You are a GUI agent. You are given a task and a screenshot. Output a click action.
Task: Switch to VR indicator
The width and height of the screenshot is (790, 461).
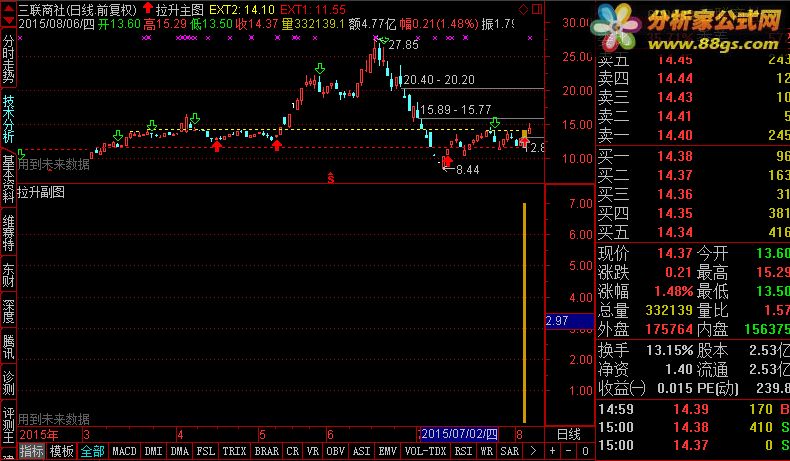point(313,451)
